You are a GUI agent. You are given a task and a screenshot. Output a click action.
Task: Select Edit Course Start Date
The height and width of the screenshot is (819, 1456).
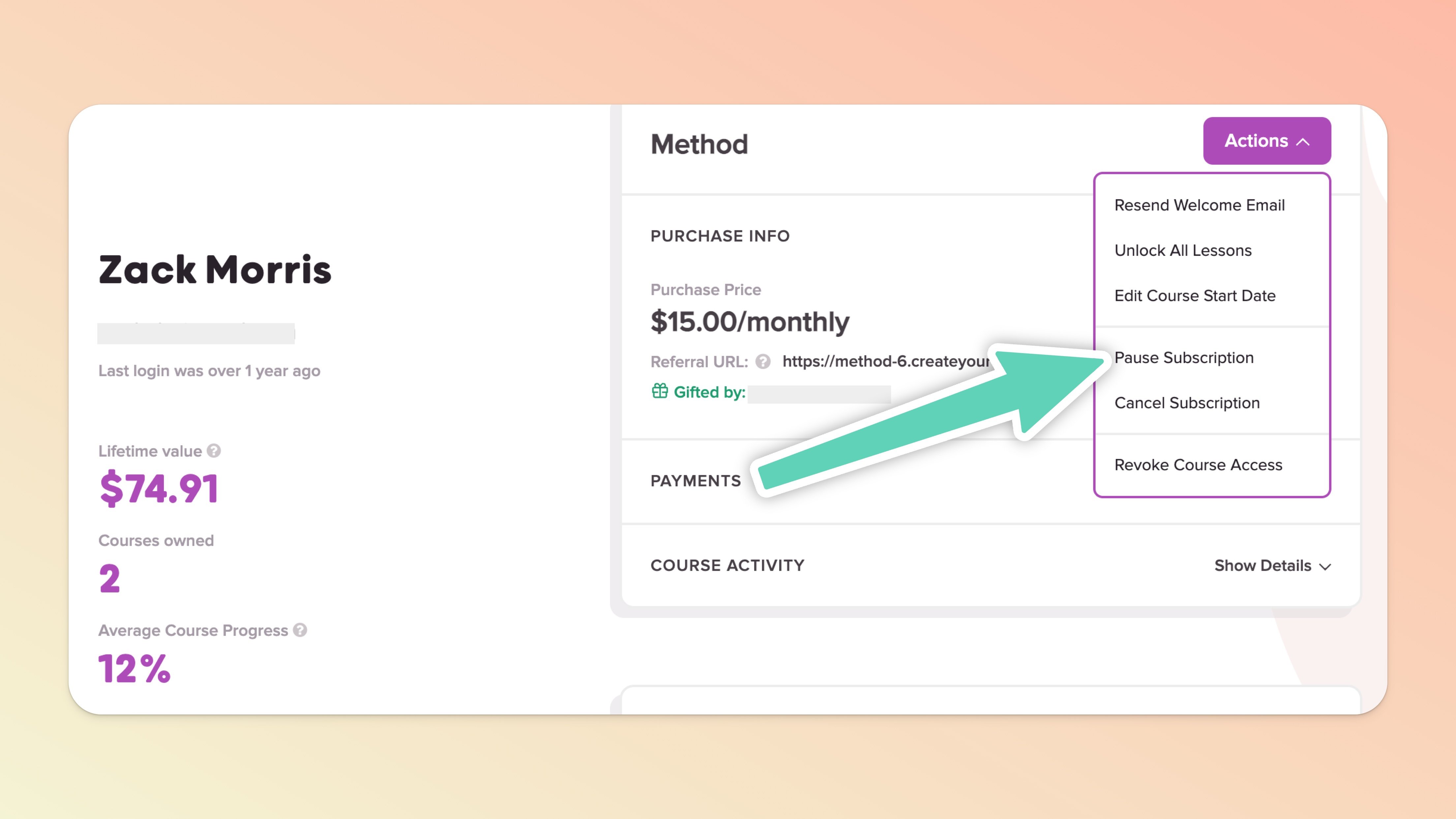(1195, 296)
